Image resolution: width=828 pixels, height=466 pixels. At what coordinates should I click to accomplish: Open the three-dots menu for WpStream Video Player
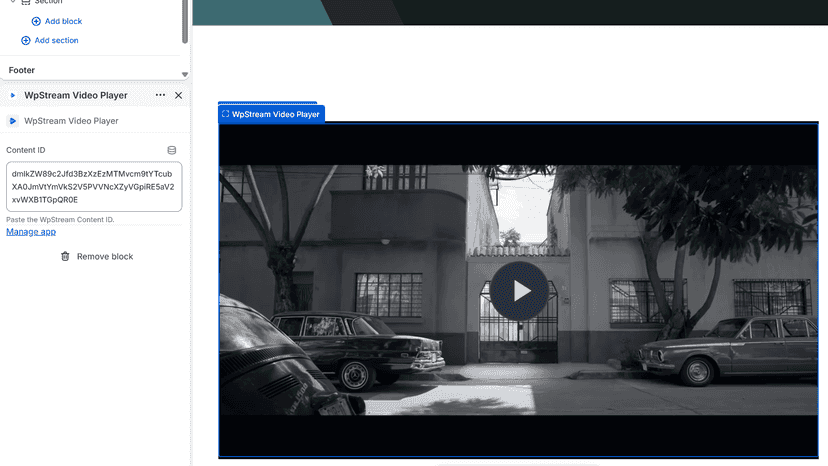[x=160, y=95]
